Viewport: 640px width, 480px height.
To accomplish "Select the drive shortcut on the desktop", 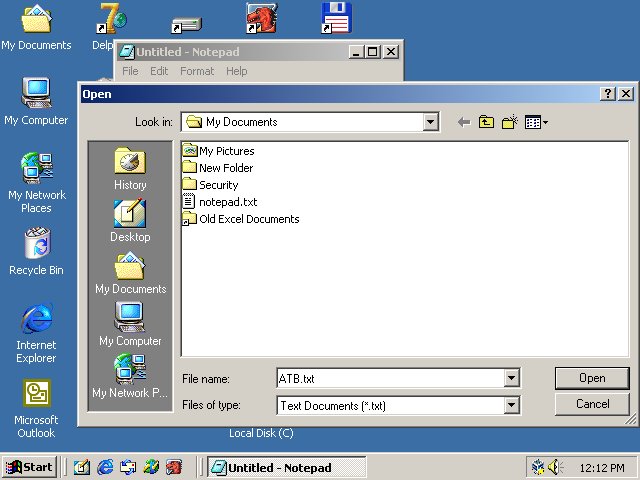I will point(187,25).
